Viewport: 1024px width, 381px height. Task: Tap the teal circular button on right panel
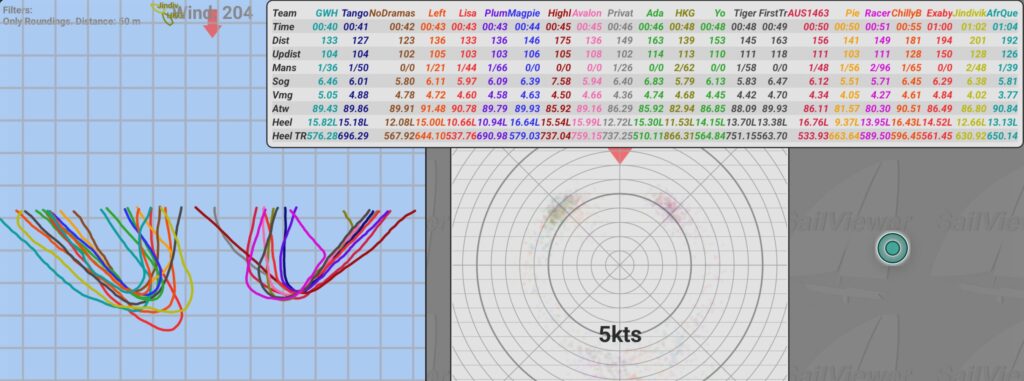892,248
